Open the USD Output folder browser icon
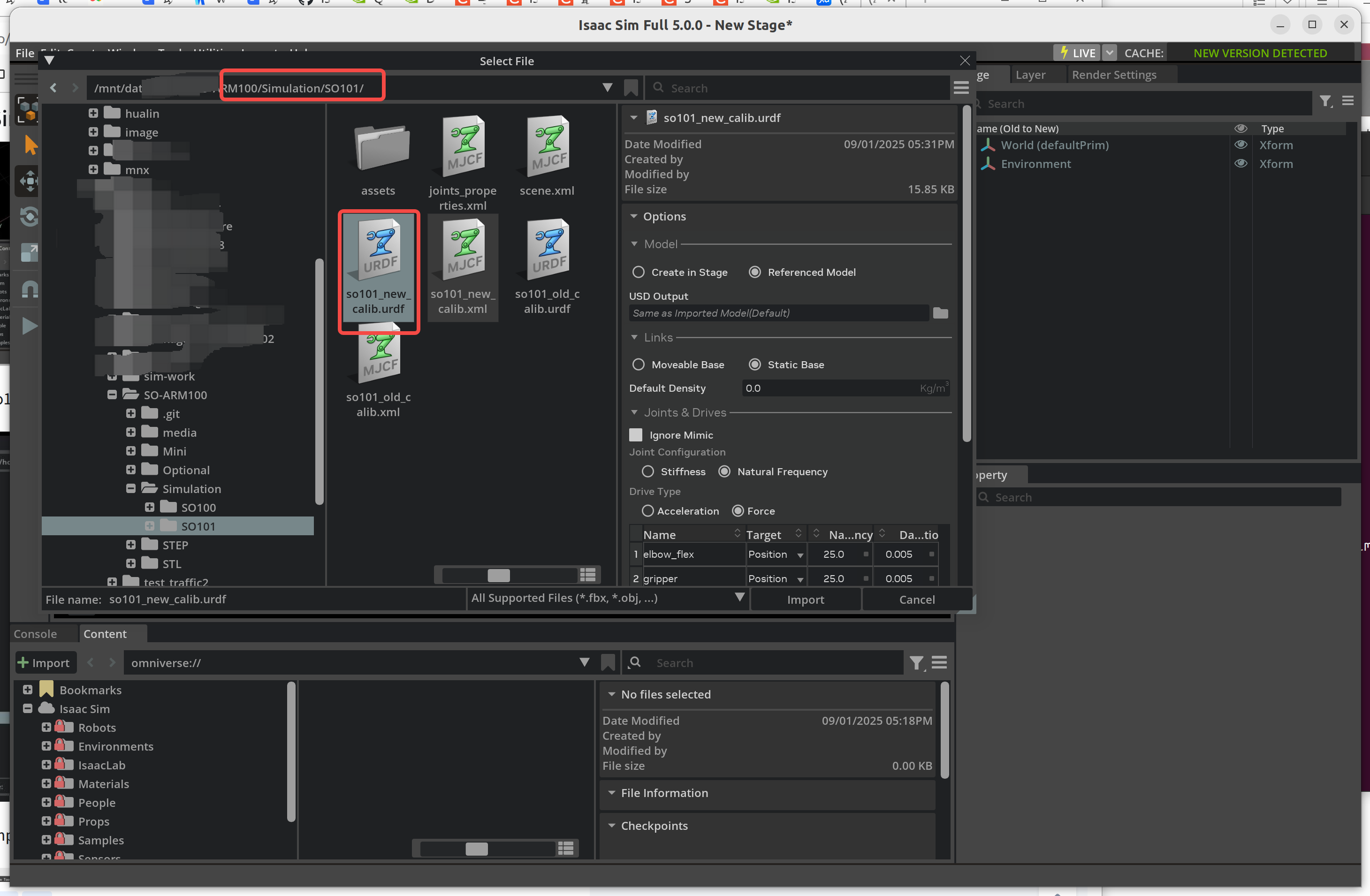The height and width of the screenshot is (896, 1370). 941,312
